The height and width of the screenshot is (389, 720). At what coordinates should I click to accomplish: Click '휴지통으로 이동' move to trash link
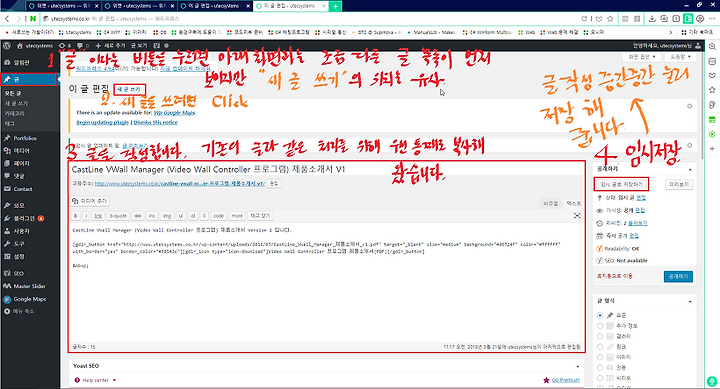click(x=614, y=276)
